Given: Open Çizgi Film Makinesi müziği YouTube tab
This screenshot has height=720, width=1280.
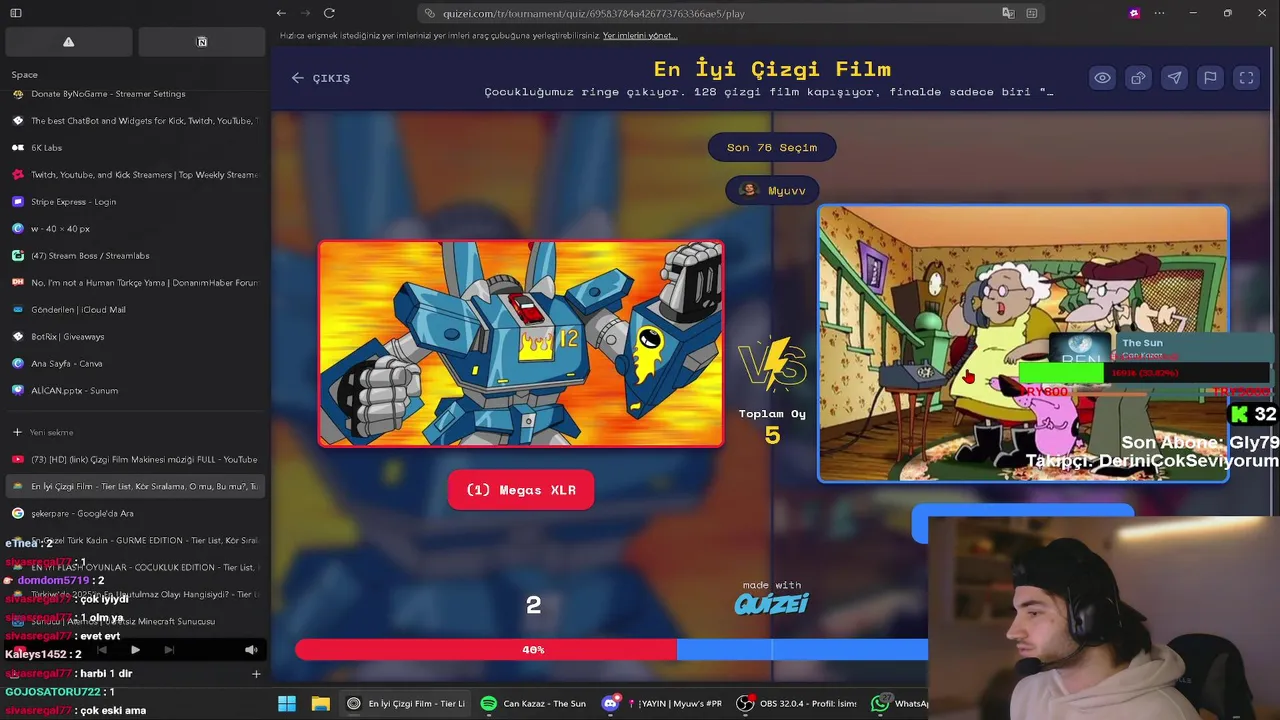Looking at the screenshot, I should [135, 460].
